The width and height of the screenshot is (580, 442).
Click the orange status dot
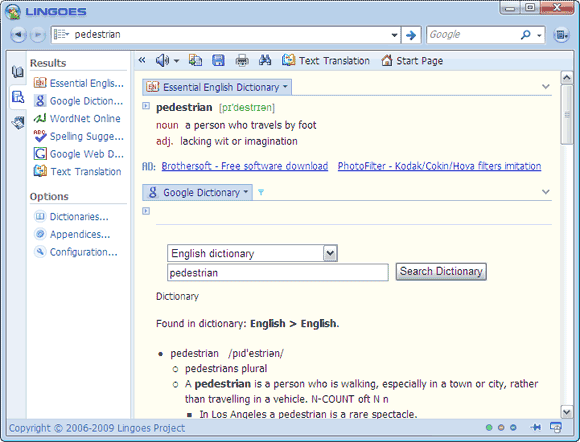click(x=501, y=428)
